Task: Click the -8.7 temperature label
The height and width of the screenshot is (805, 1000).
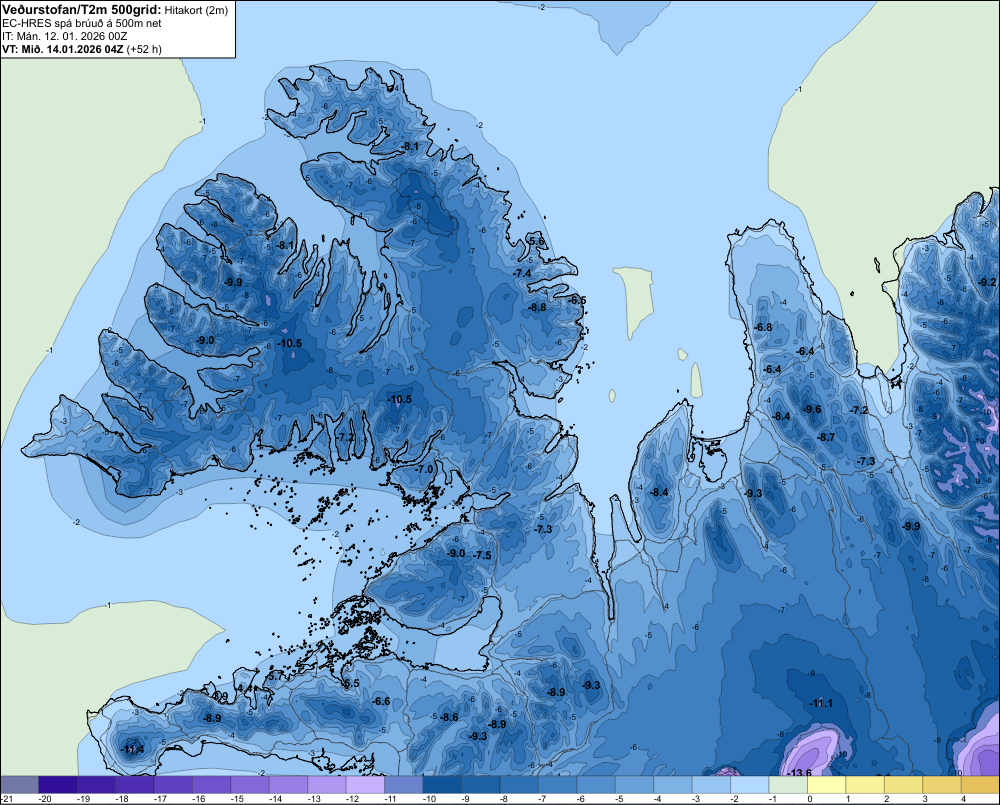Action: coord(826,437)
